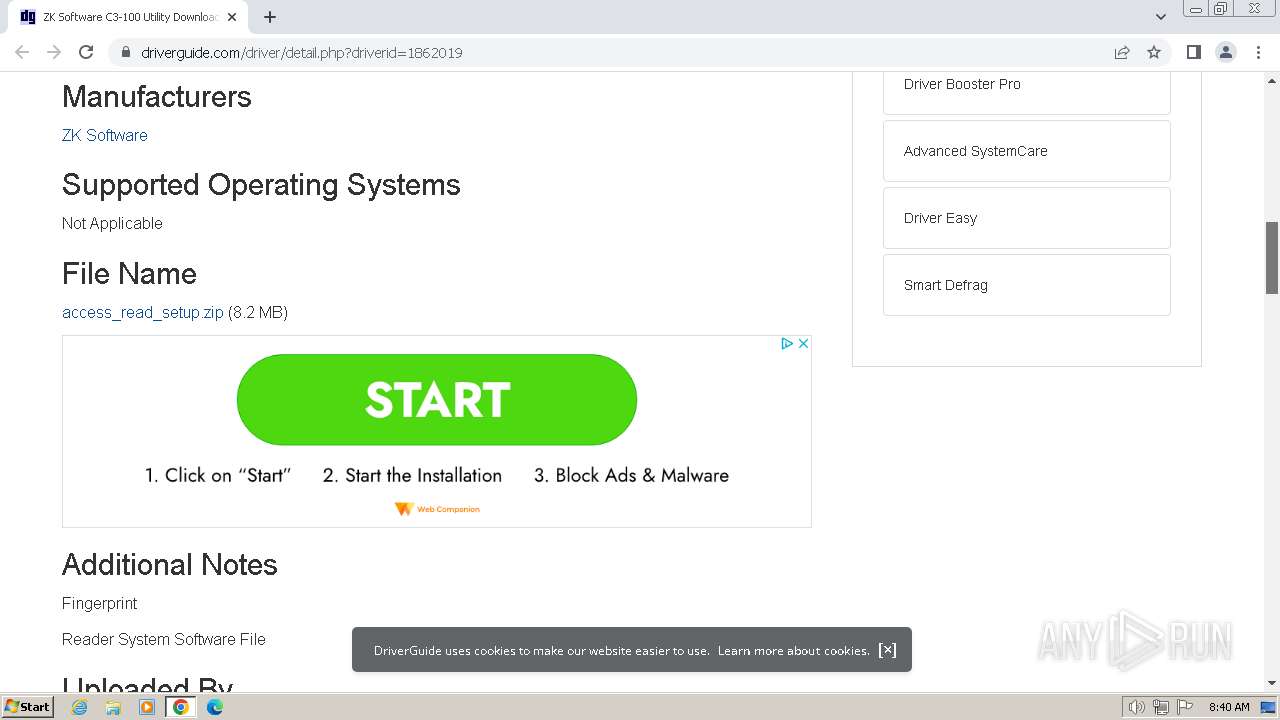Switch to Chrome in taskbar
Viewport: 1280px width, 720px height.
[181, 707]
